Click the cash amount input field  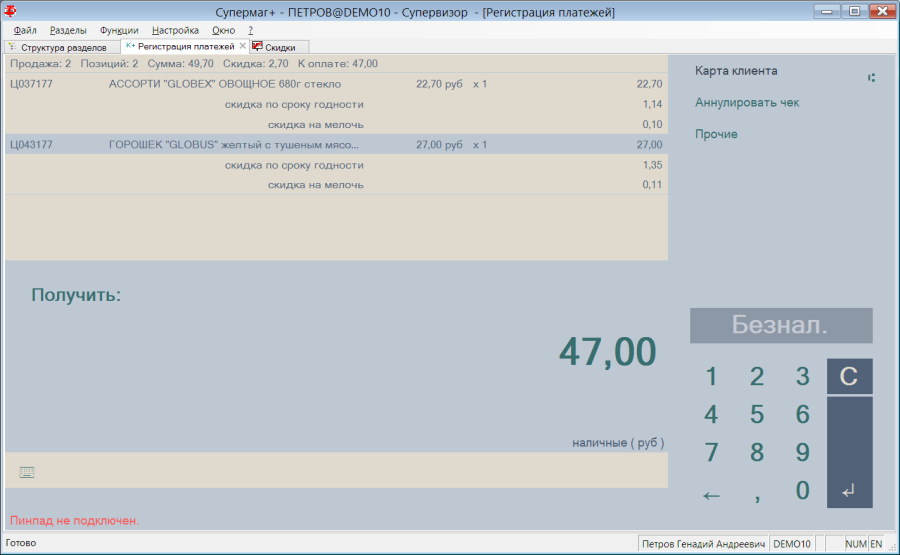(x=336, y=470)
